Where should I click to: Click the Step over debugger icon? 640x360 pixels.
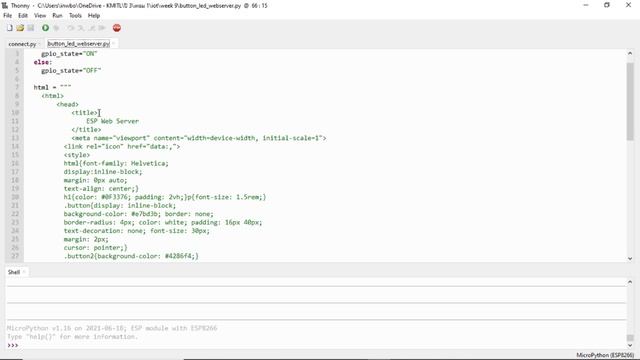click(x=71, y=28)
